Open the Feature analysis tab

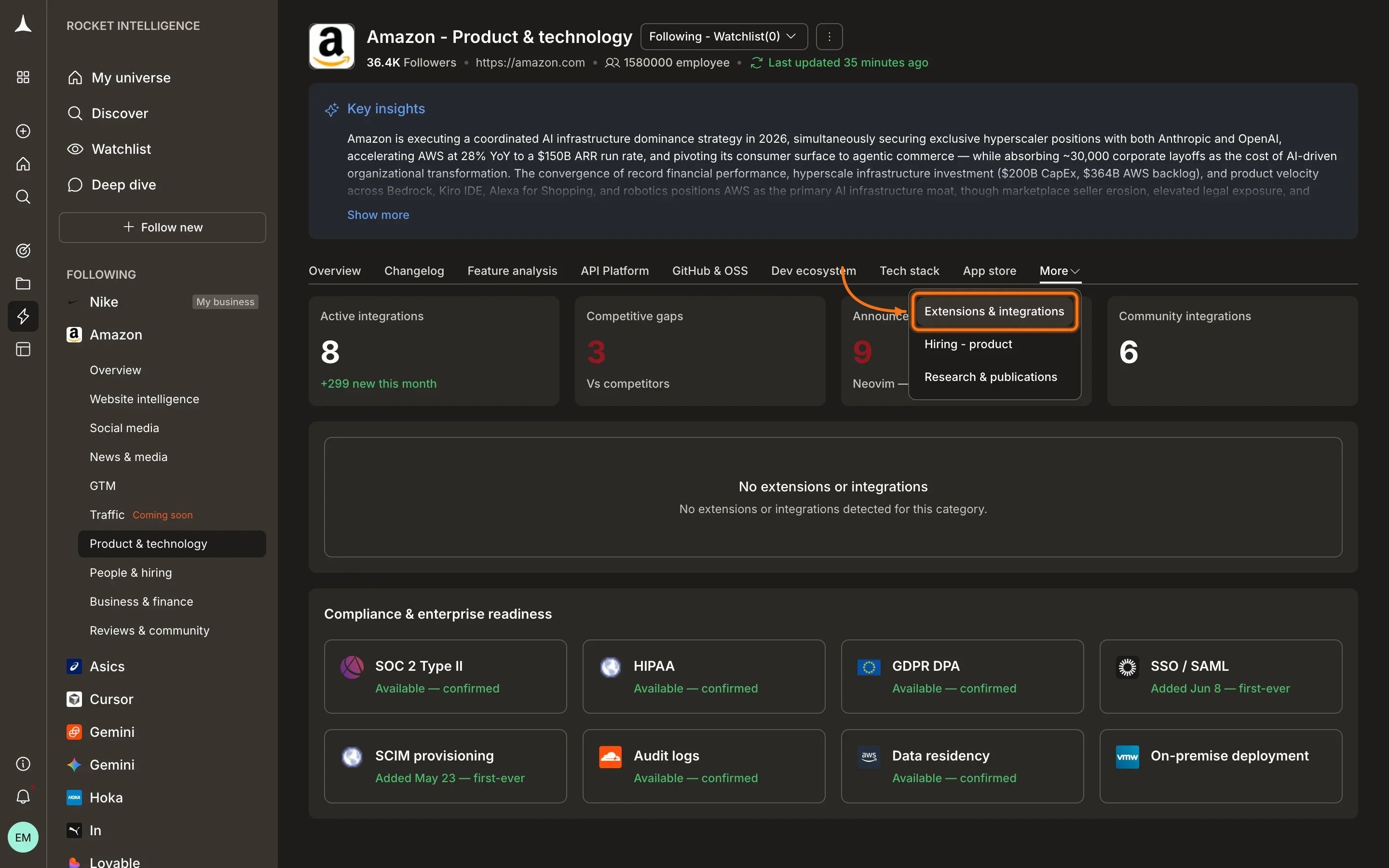512,271
